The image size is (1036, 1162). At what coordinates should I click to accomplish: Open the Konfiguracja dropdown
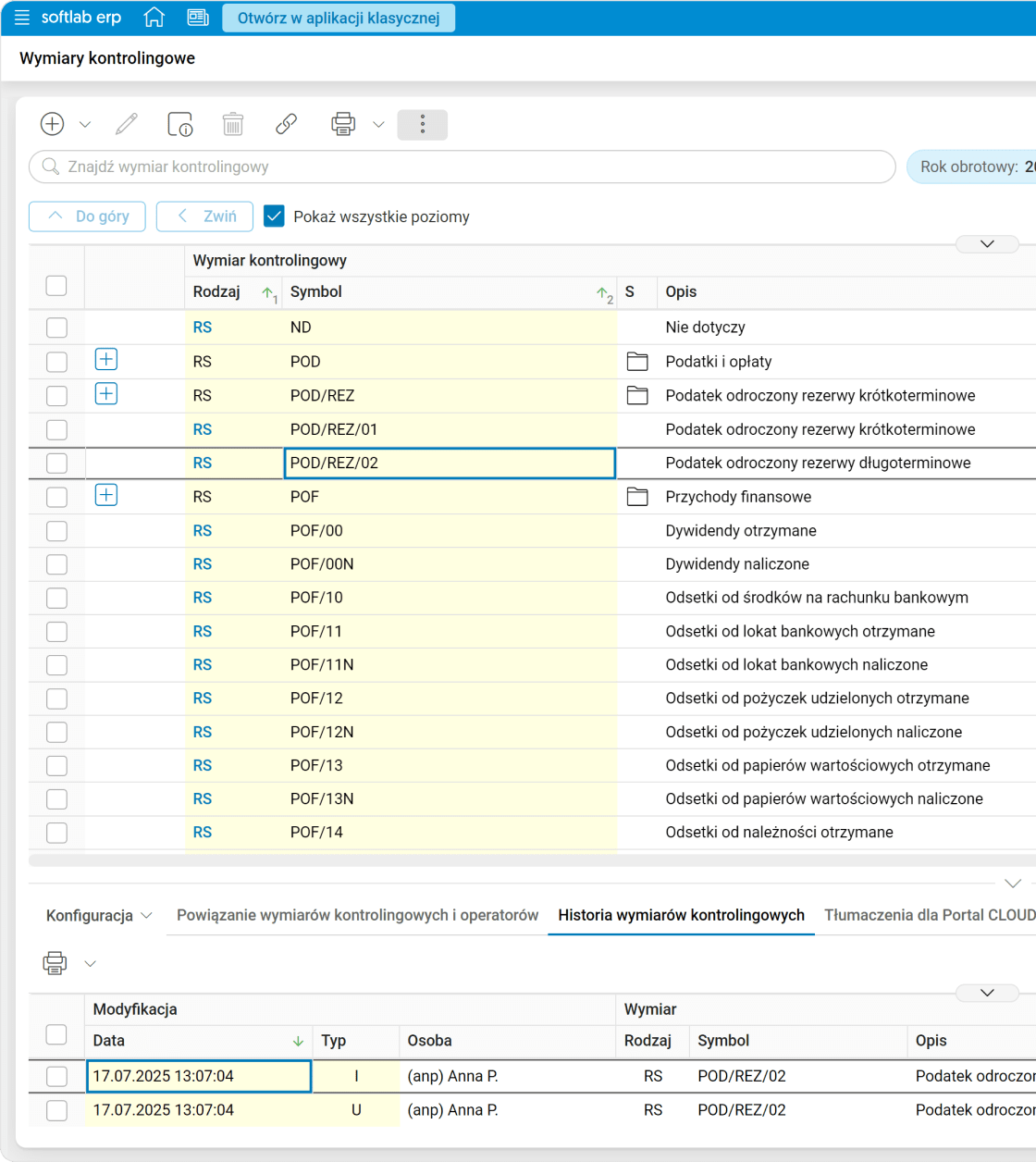pyautogui.click(x=99, y=916)
